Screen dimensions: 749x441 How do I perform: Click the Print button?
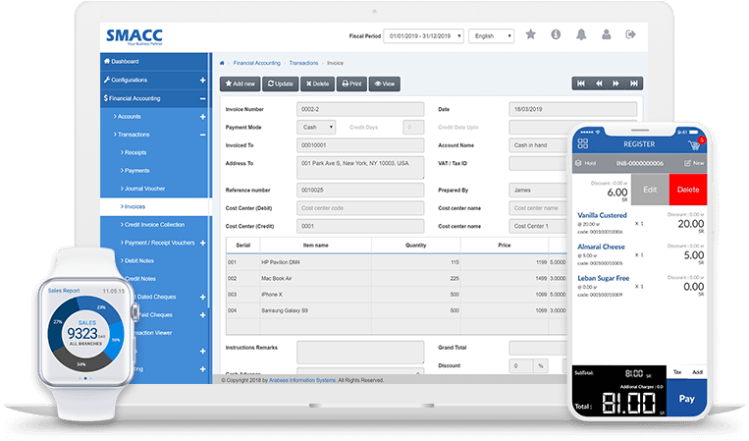click(352, 84)
